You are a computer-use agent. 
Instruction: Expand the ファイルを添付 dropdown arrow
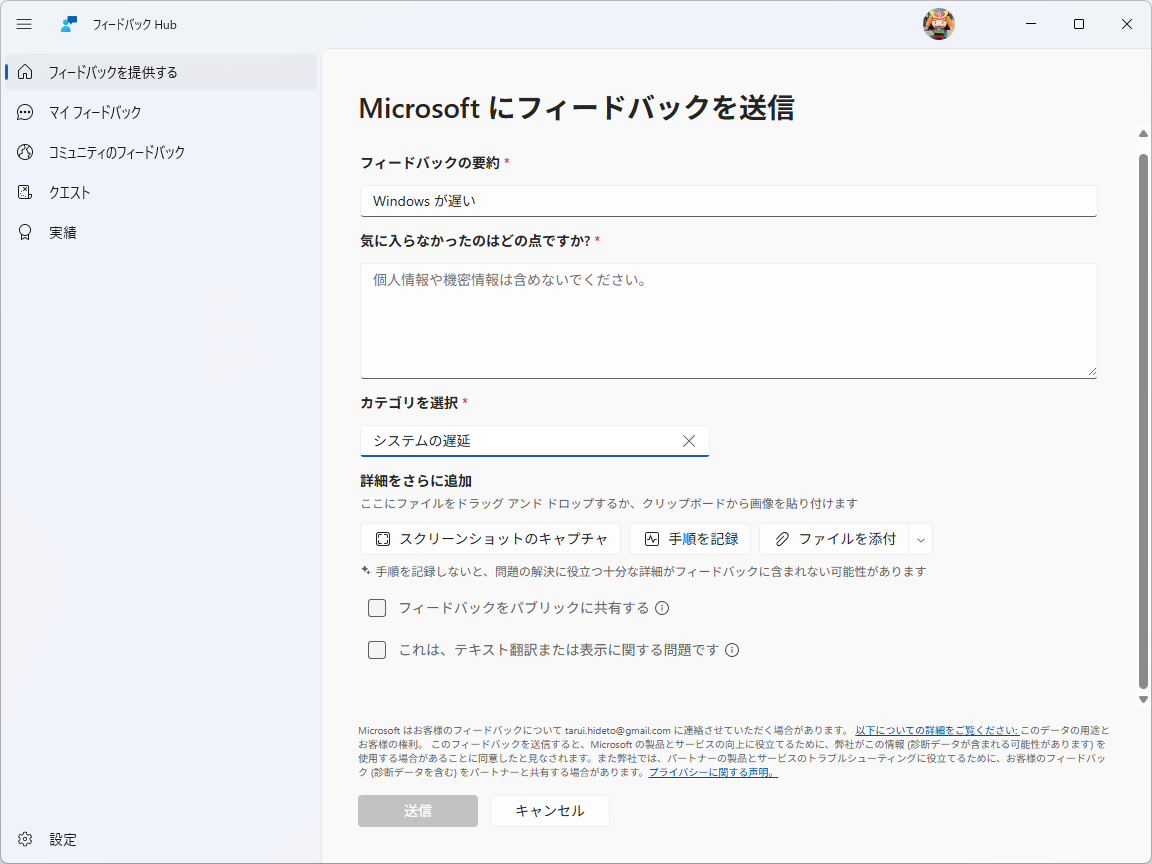(921, 539)
